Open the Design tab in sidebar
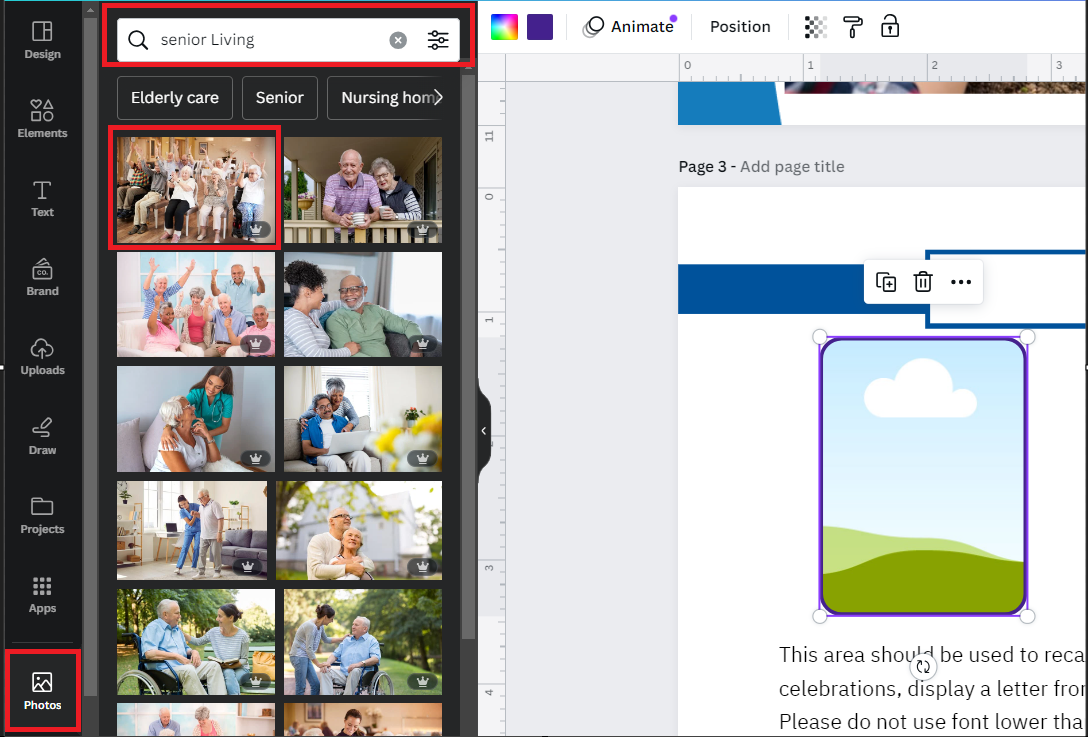Viewport: 1088px width, 737px height. coord(42,40)
